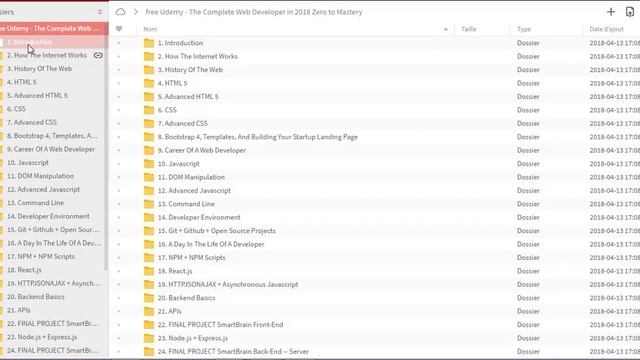Open 22. FINAL PROJECT SmartBrain Front-End folder
The height and width of the screenshot is (360, 640).
pos(220,325)
